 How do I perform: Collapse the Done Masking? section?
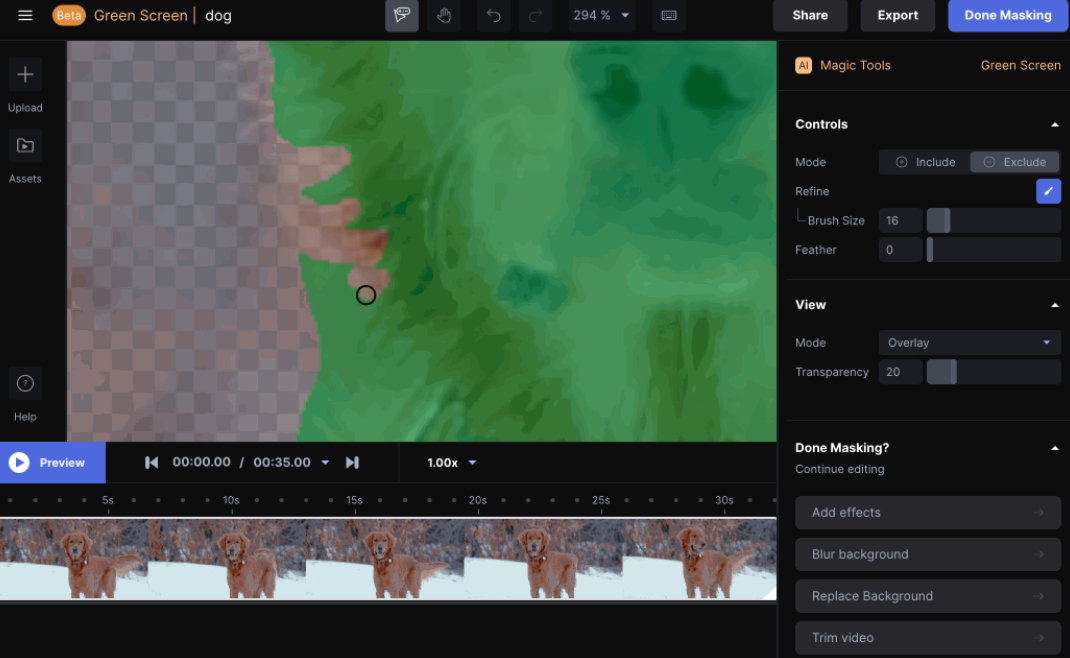tap(1054, 448)
